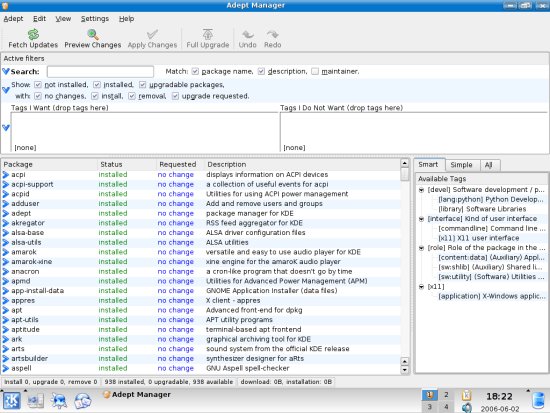Switch to virtual desktop 4 in pager
Viewport: 550px width, 413px height.
pos(446,407)
